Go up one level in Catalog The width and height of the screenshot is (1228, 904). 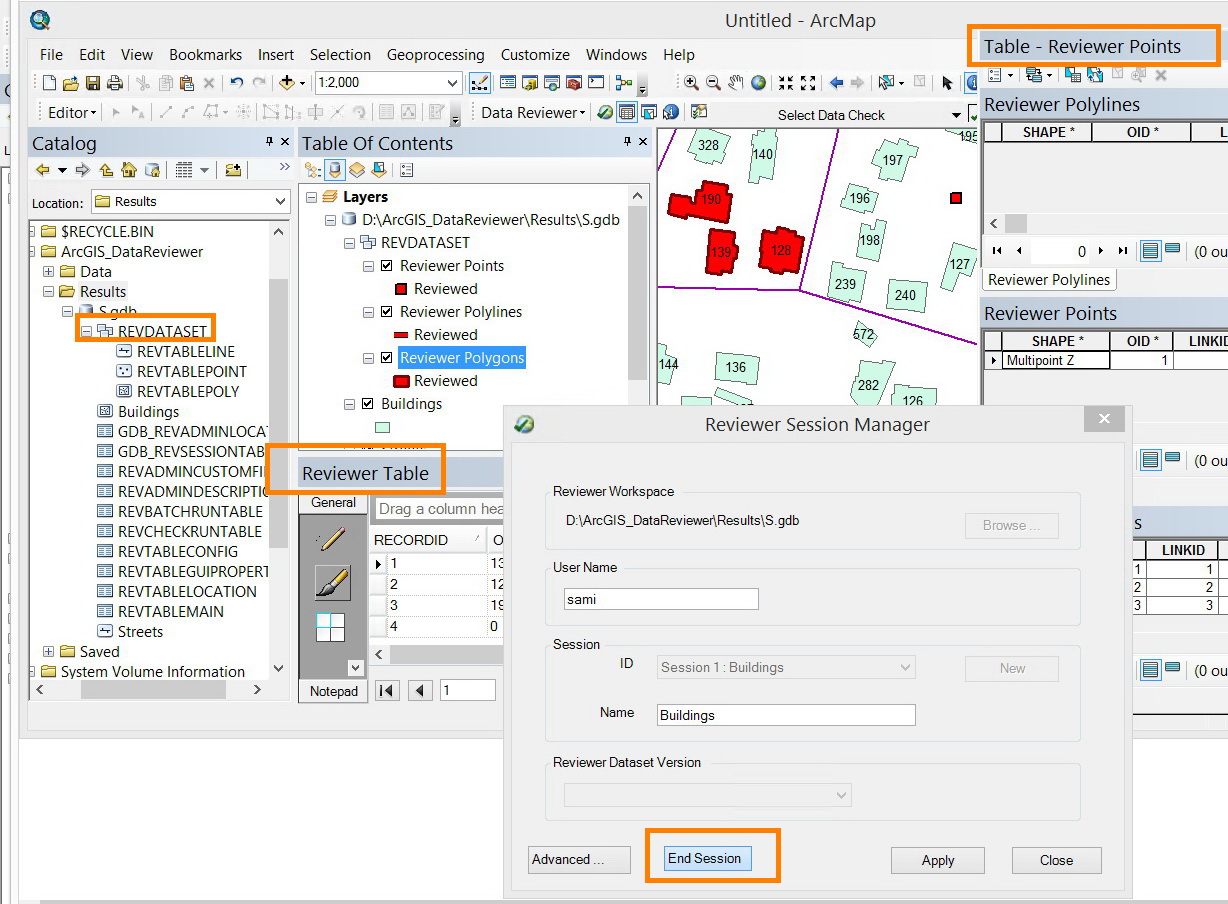click(x=106, y=171)
